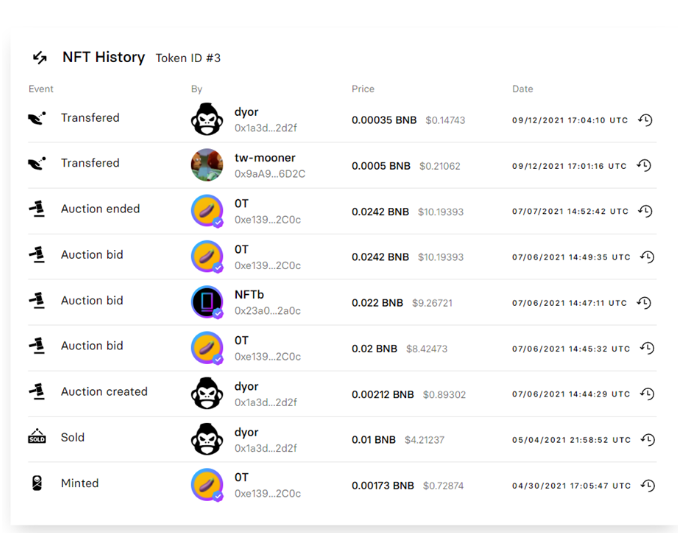Click dyor avatar in Sold row

(207, 439)
